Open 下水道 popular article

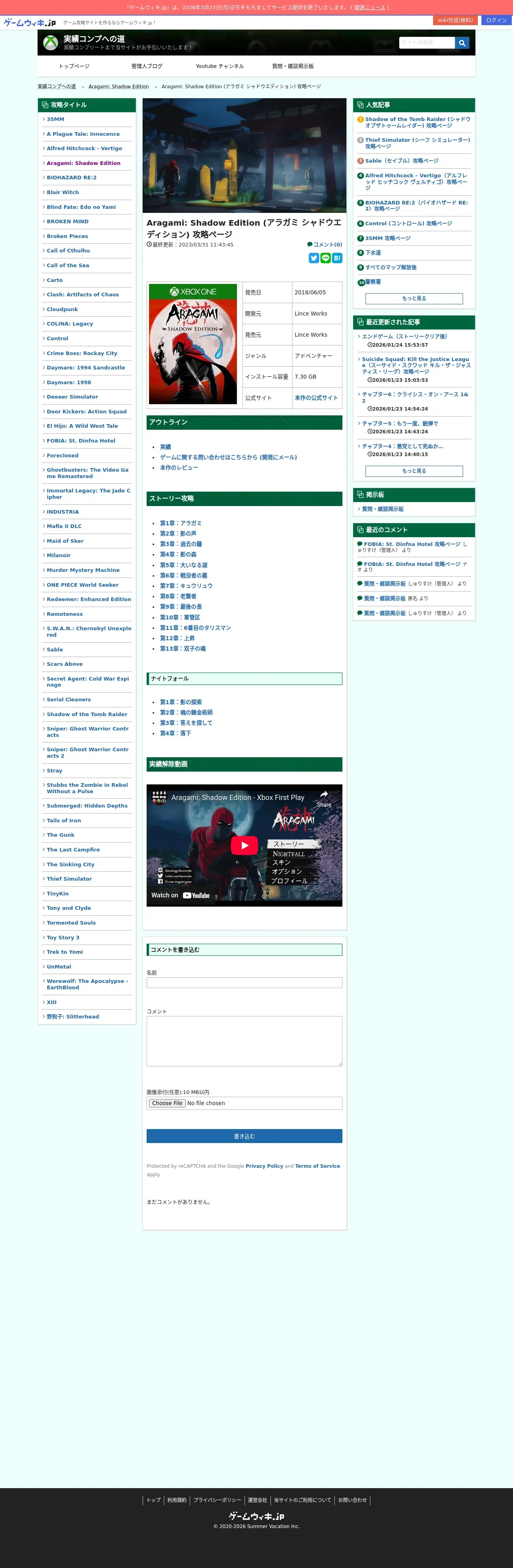[x=373, y=252]
